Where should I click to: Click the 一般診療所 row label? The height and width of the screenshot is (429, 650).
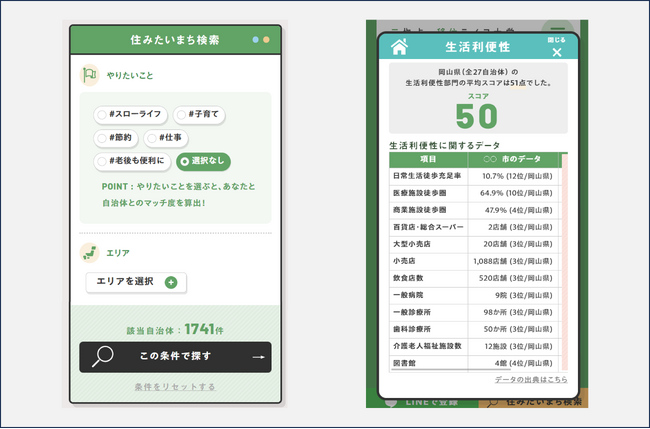(412, 312)
